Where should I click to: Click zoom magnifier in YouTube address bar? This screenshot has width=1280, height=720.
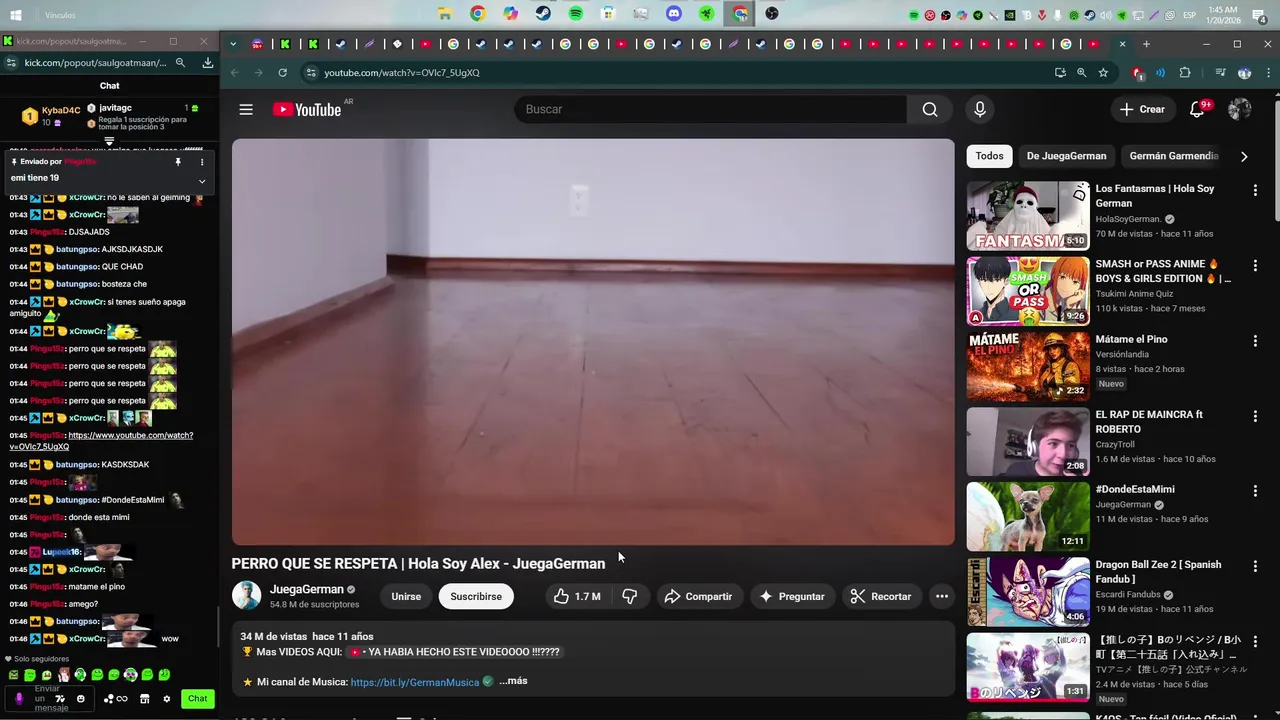point(1081,73)
